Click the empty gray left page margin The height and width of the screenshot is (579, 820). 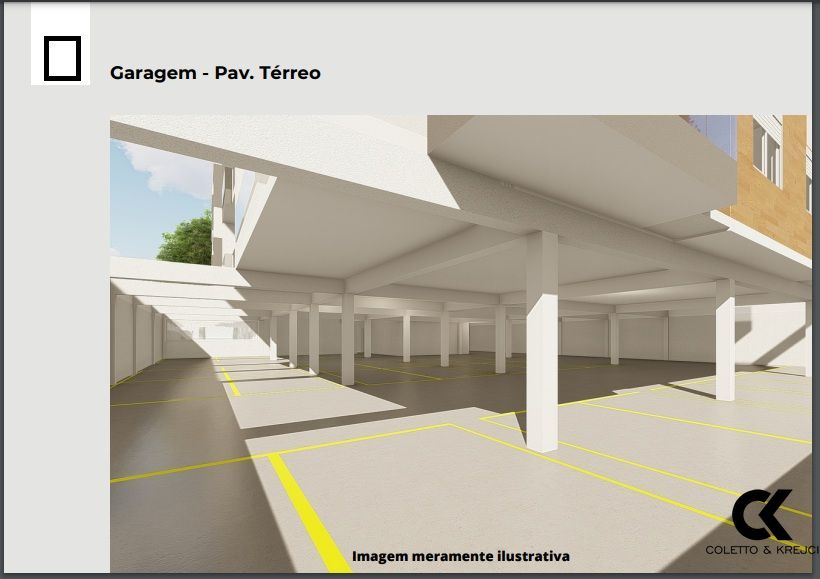tap(55, 350)
